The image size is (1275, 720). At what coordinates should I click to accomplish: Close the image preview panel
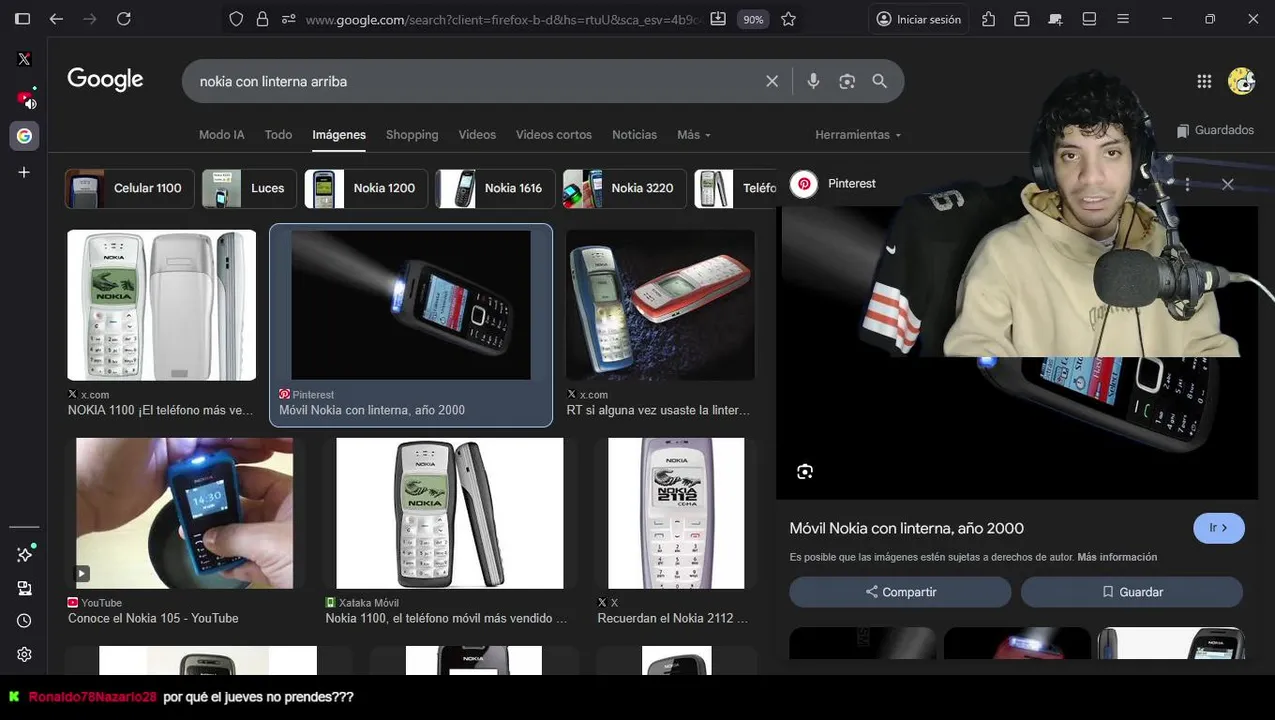1228,184
